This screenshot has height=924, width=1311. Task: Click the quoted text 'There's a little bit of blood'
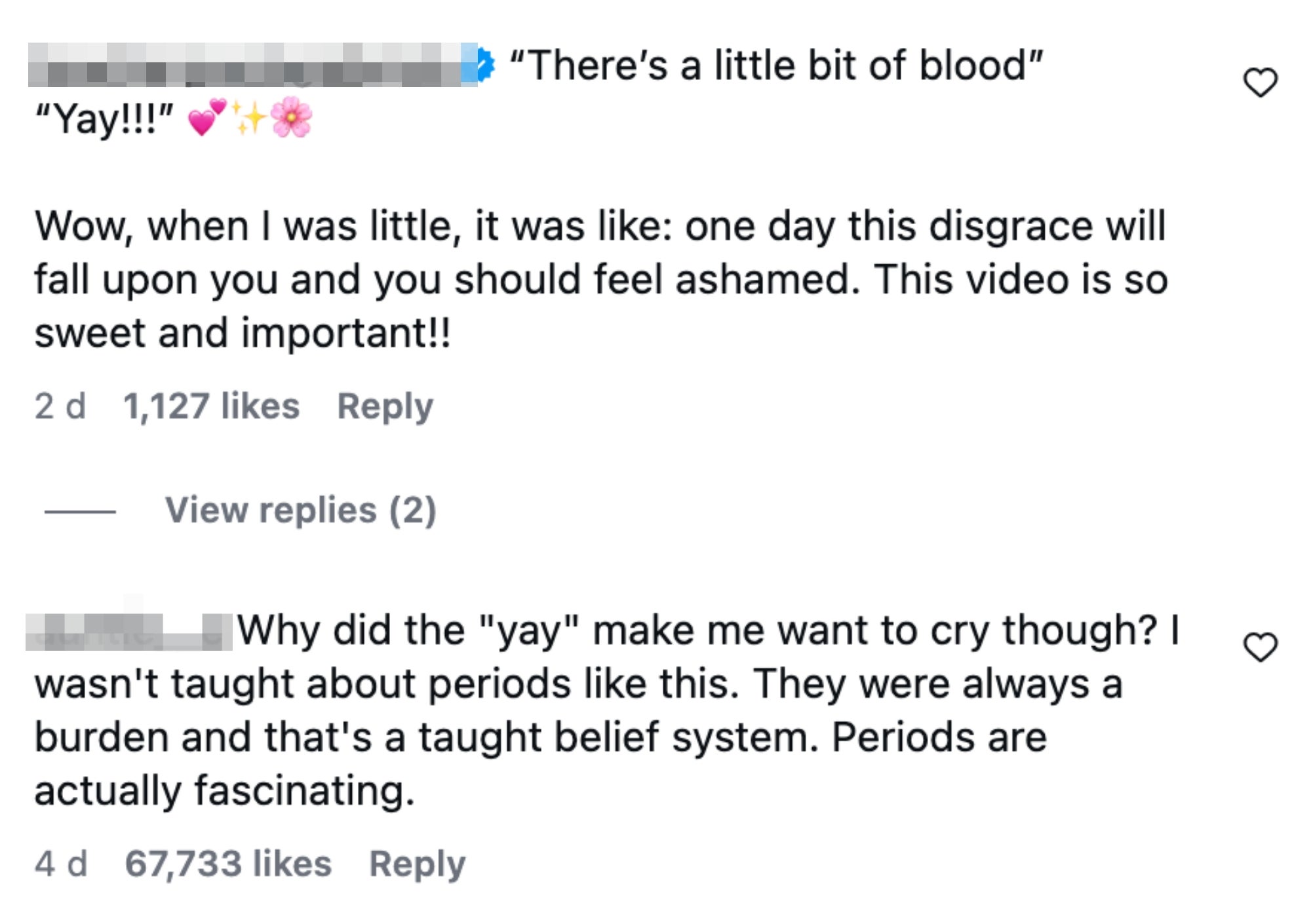(x=775, y=66)
